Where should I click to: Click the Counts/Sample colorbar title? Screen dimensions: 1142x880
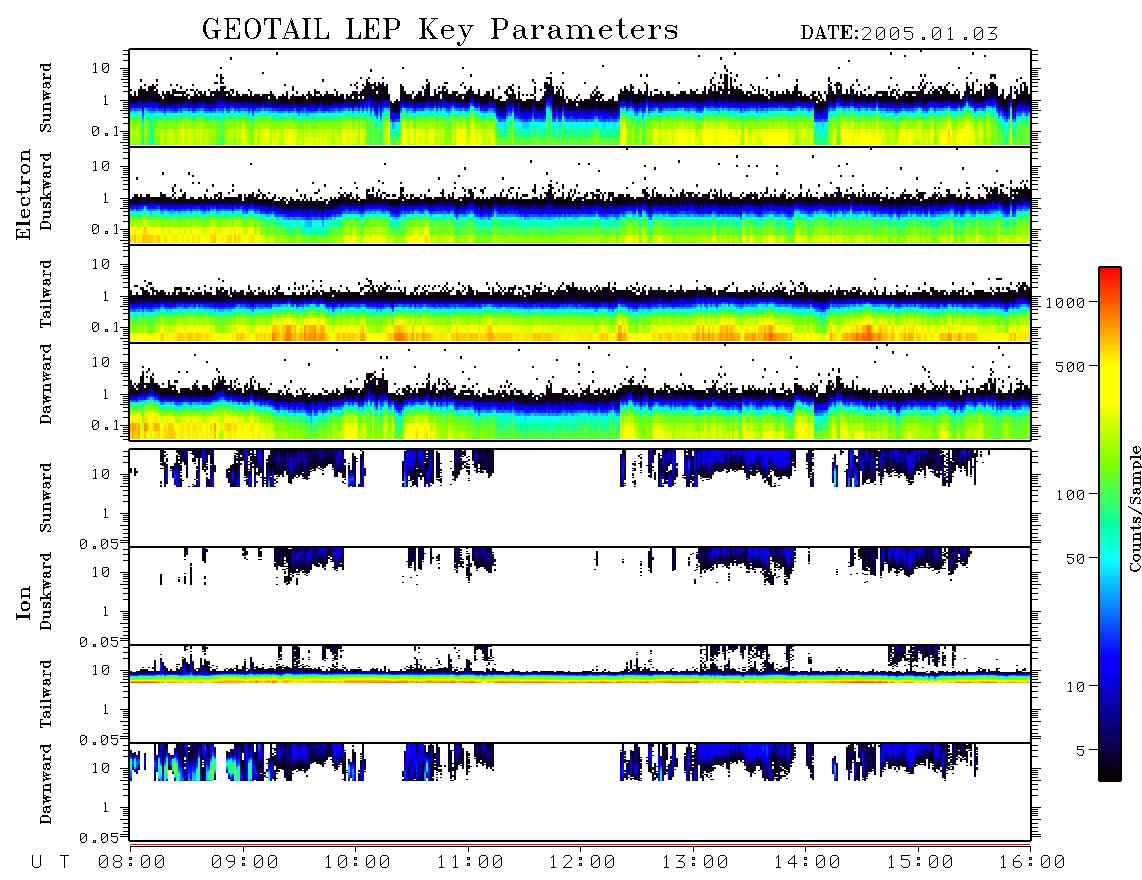point(1134,508)
